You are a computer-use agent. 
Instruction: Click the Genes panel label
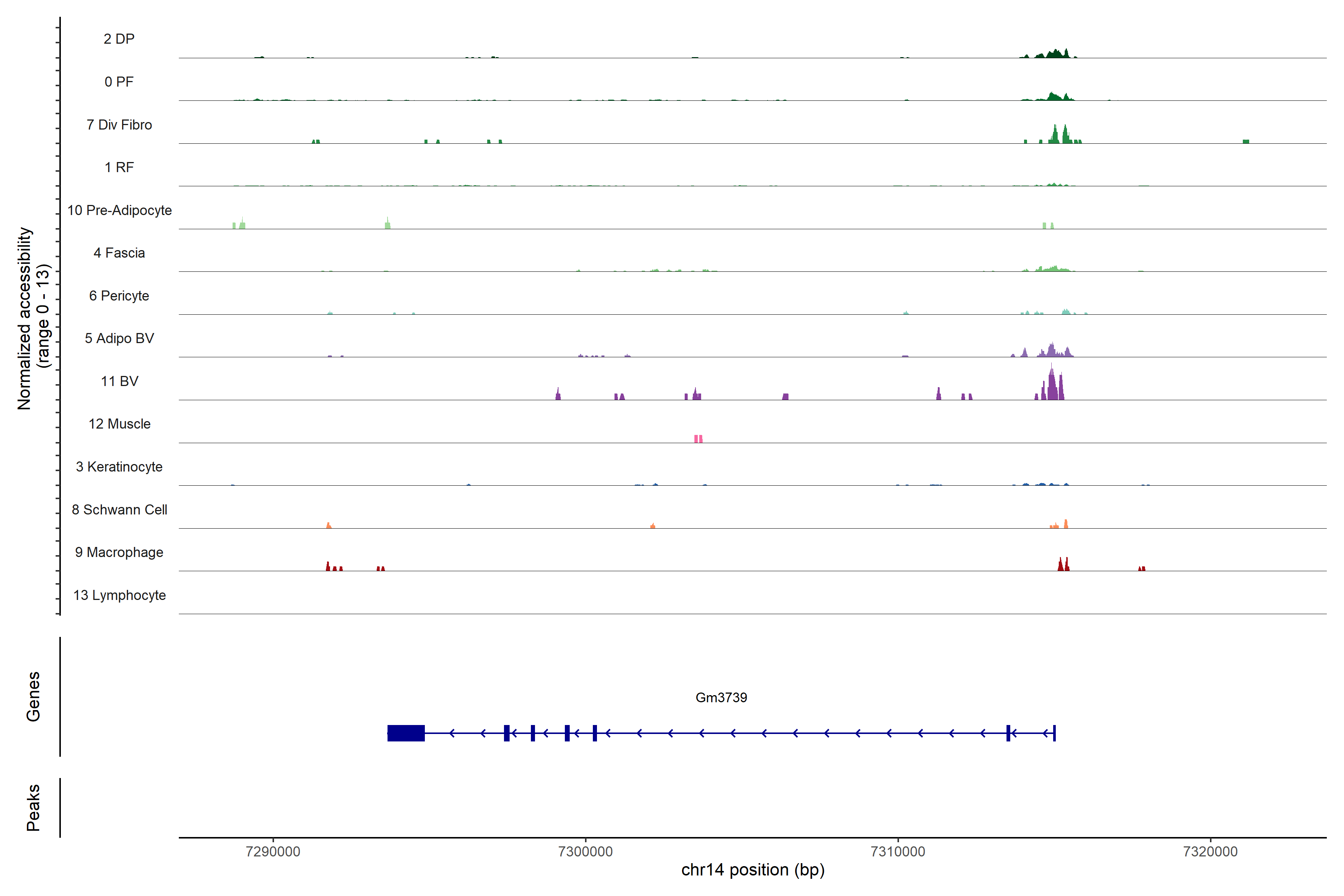pos(33,697)
